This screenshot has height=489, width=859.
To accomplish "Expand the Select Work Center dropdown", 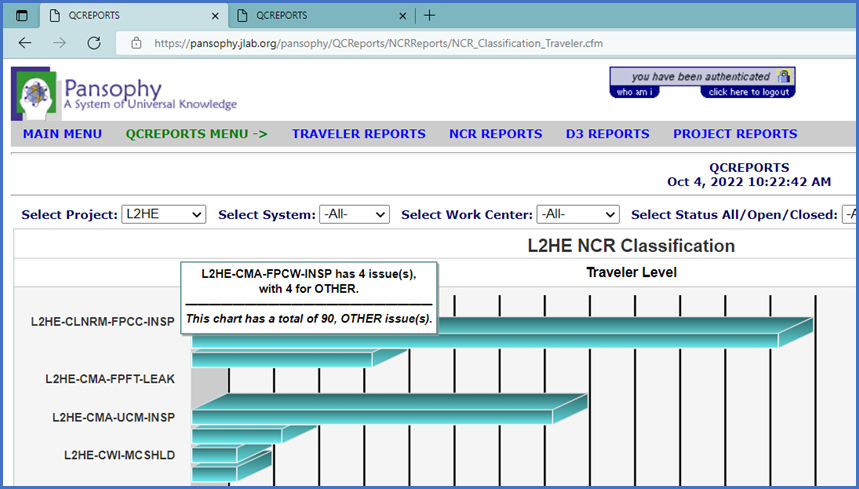I will [578, 214].
